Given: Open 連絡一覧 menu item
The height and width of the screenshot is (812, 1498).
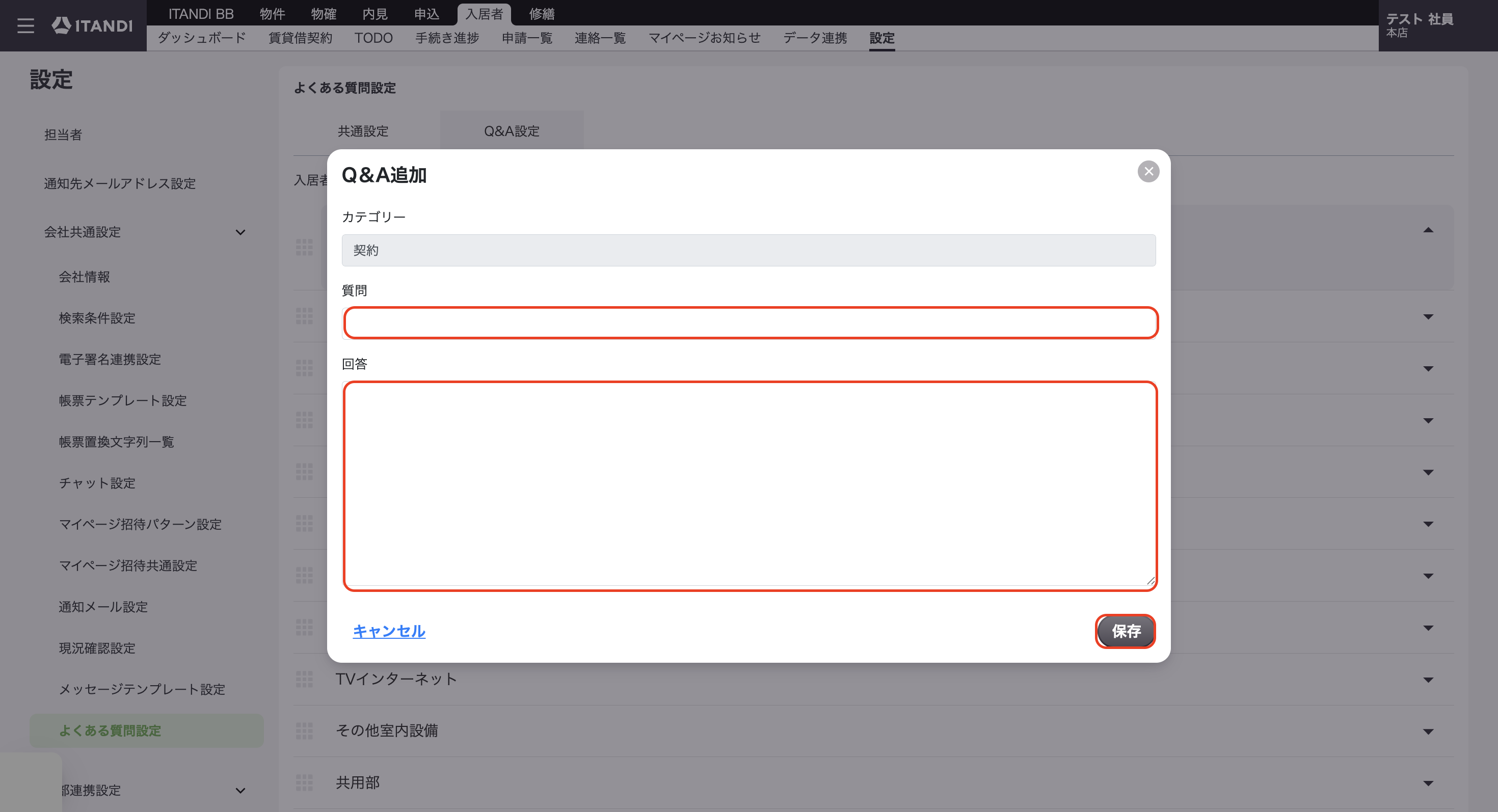Looking at the screenshot, I should click(x=600, y=38).
